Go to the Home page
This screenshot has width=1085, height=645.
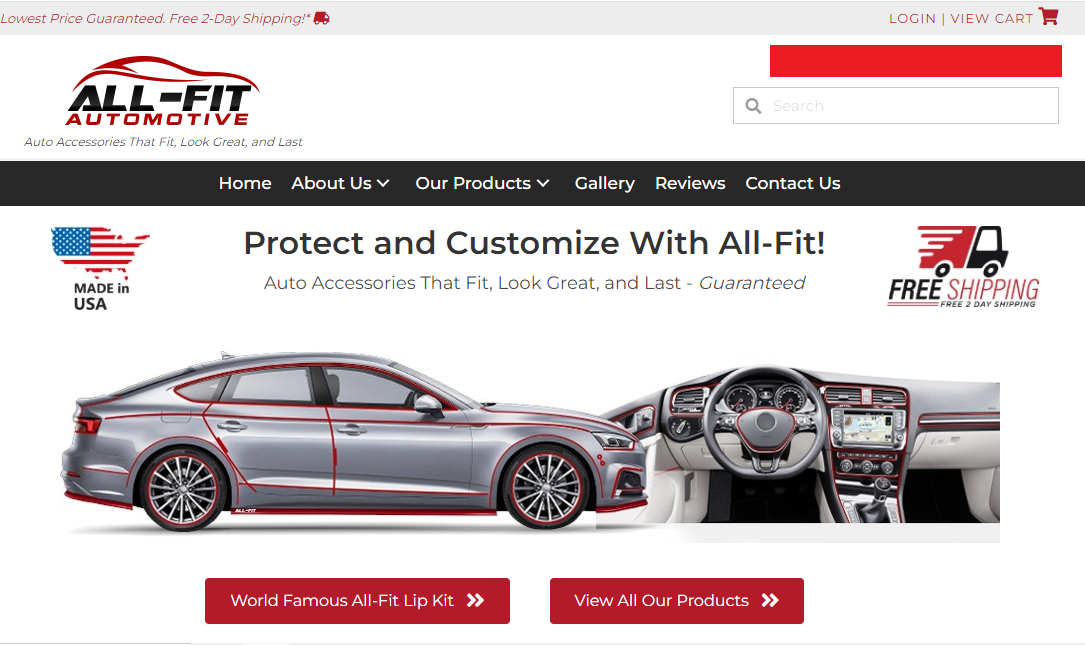(x=245, y=183)
